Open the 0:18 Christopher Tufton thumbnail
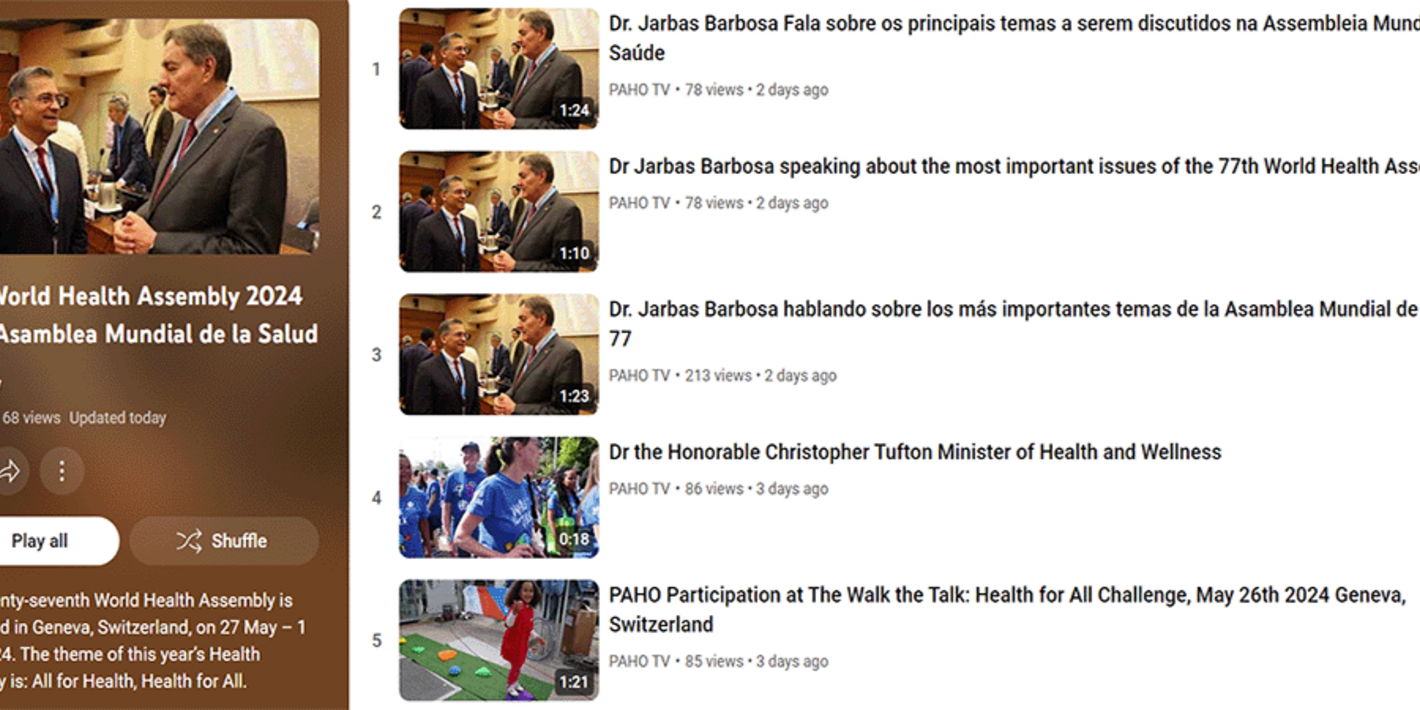The image size is (1420, 710). [x=499, y=498]
